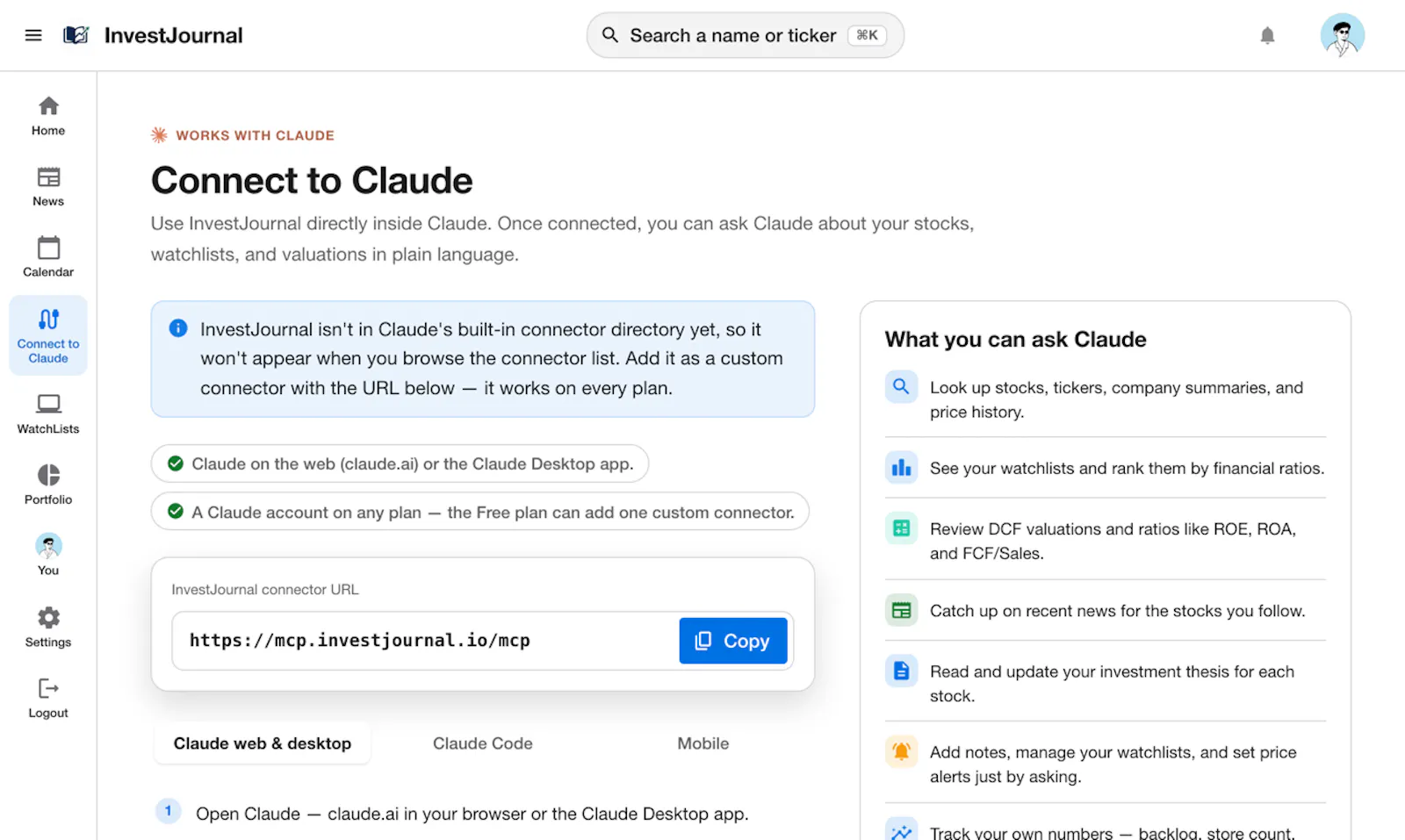Click alert bell icon beside Add notes item

(x=901, y=751)
